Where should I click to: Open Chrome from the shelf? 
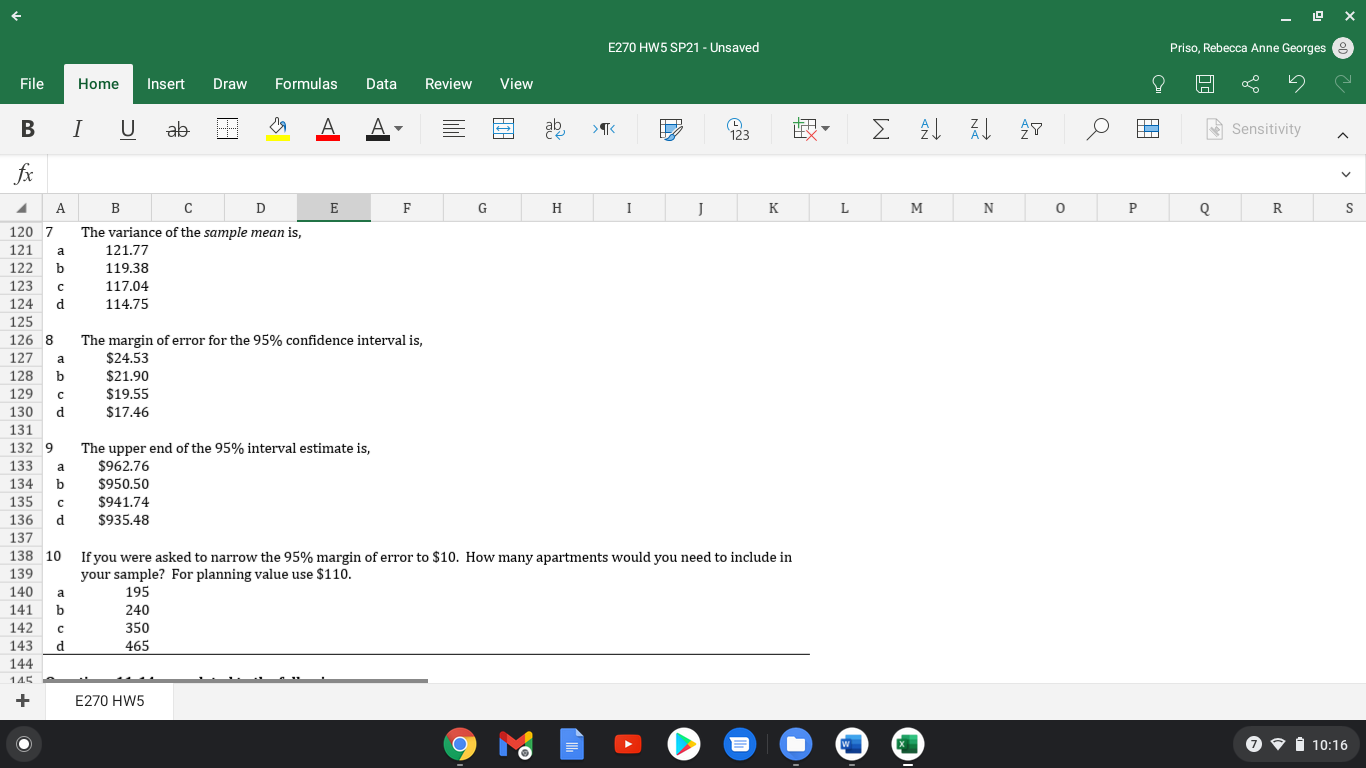pos(460,745)
